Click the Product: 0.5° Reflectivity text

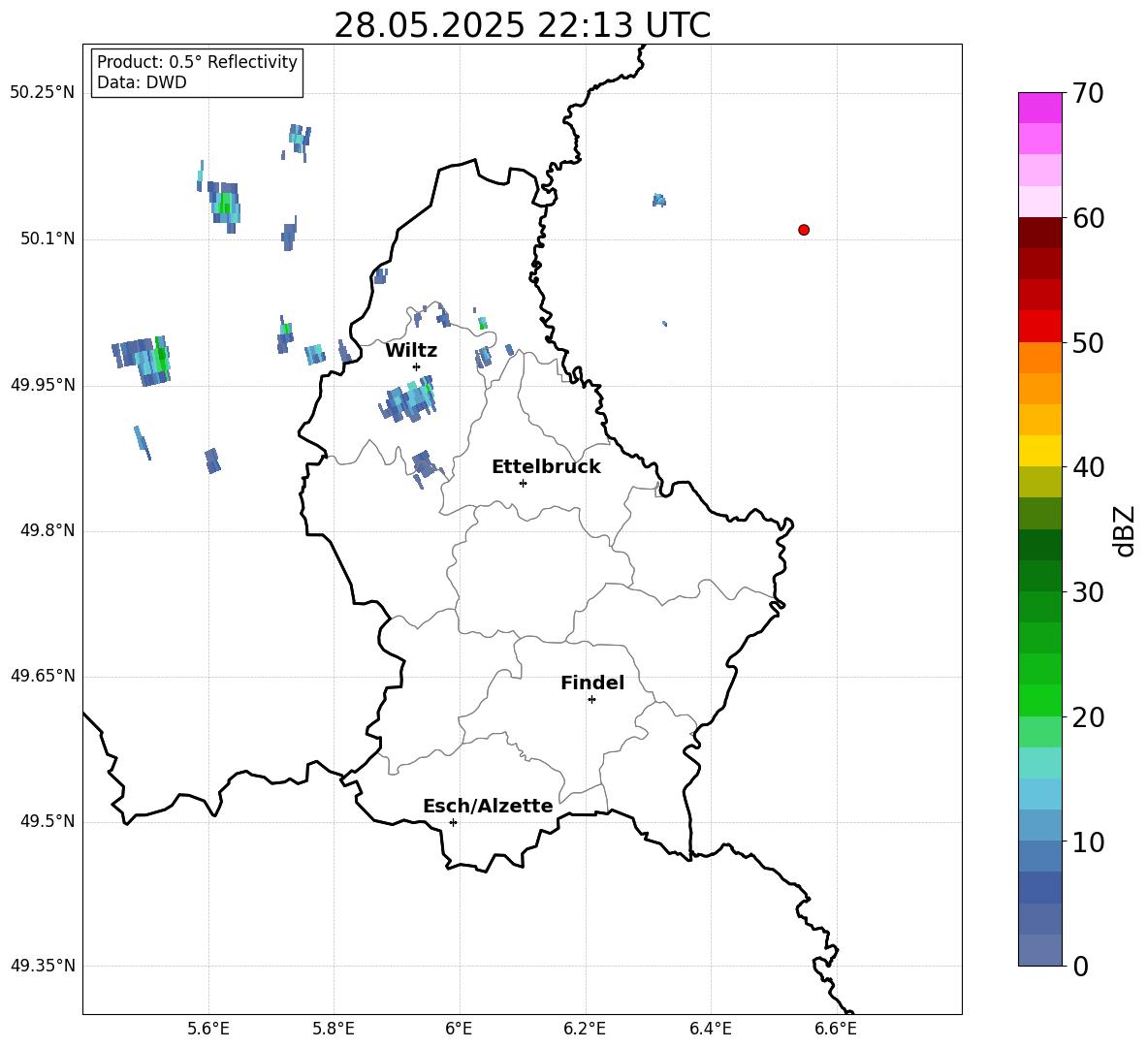(197, 61)
